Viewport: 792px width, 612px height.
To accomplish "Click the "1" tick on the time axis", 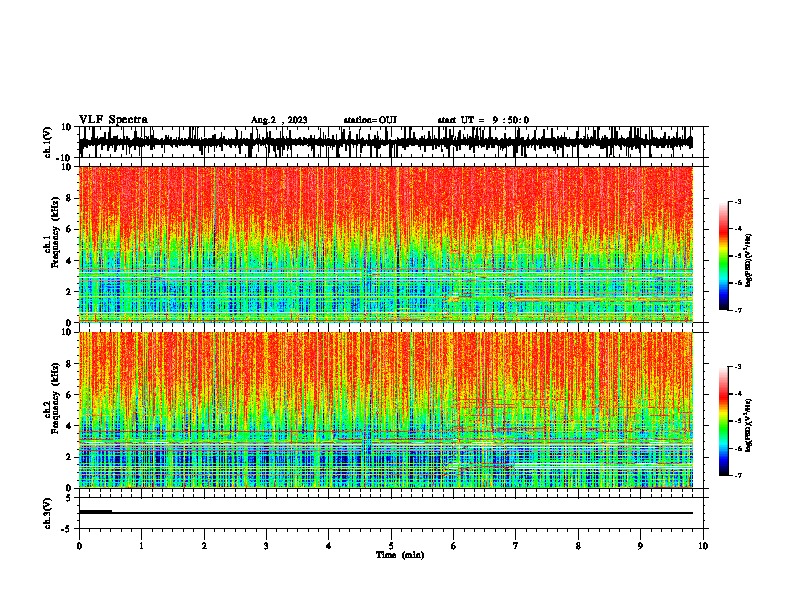I will [141, 546].
